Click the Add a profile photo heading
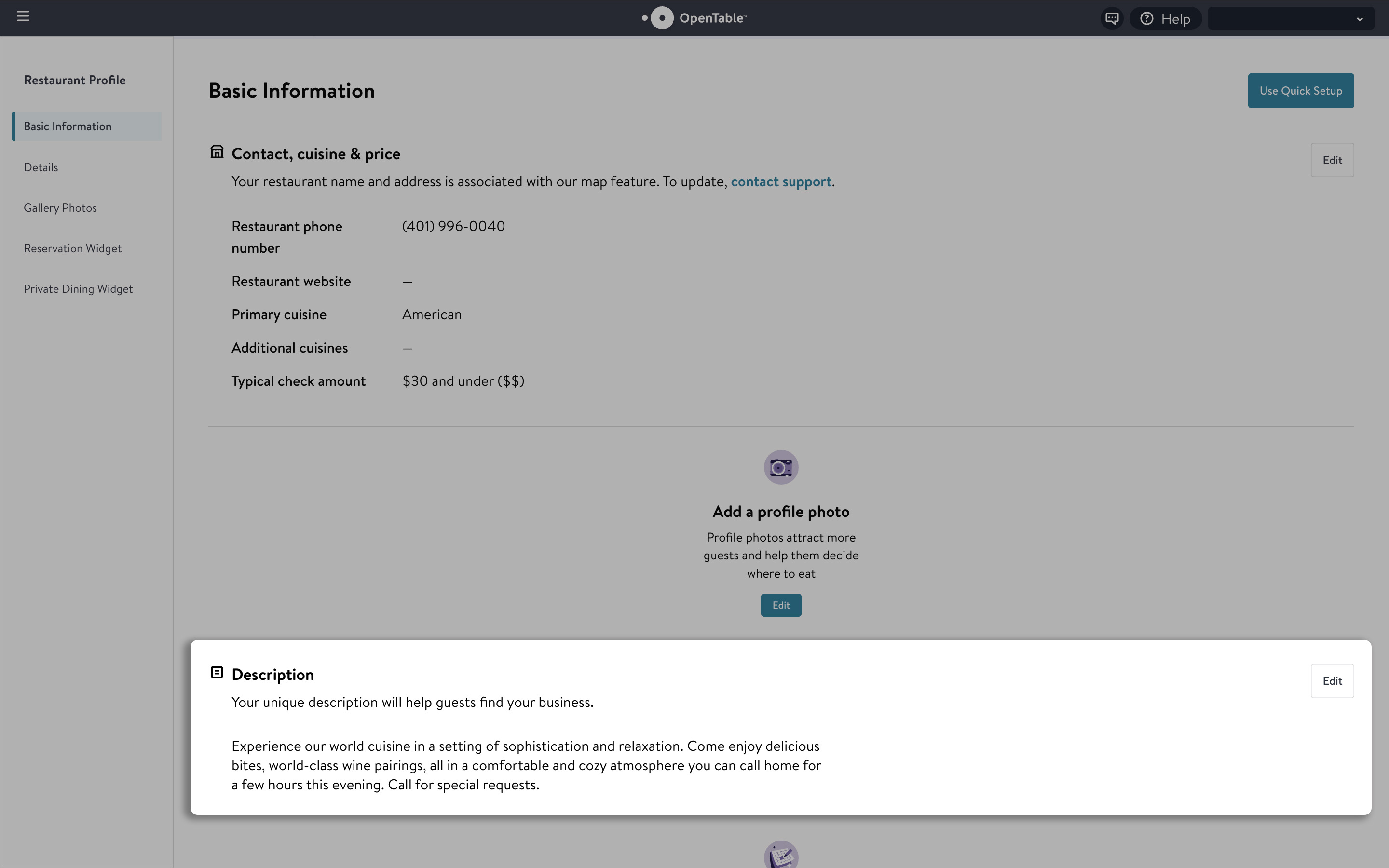The width and height of the screenshot is (1389, 868). [781, 512]
